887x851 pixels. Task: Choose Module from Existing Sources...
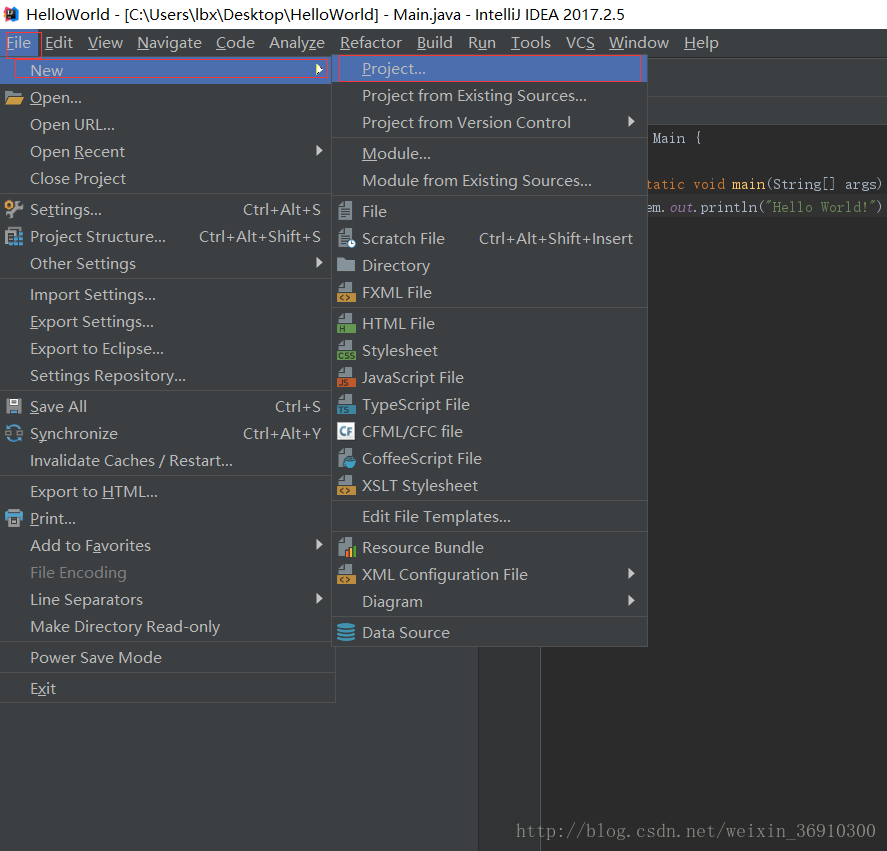pyautogui.click(x=490, y=180)
